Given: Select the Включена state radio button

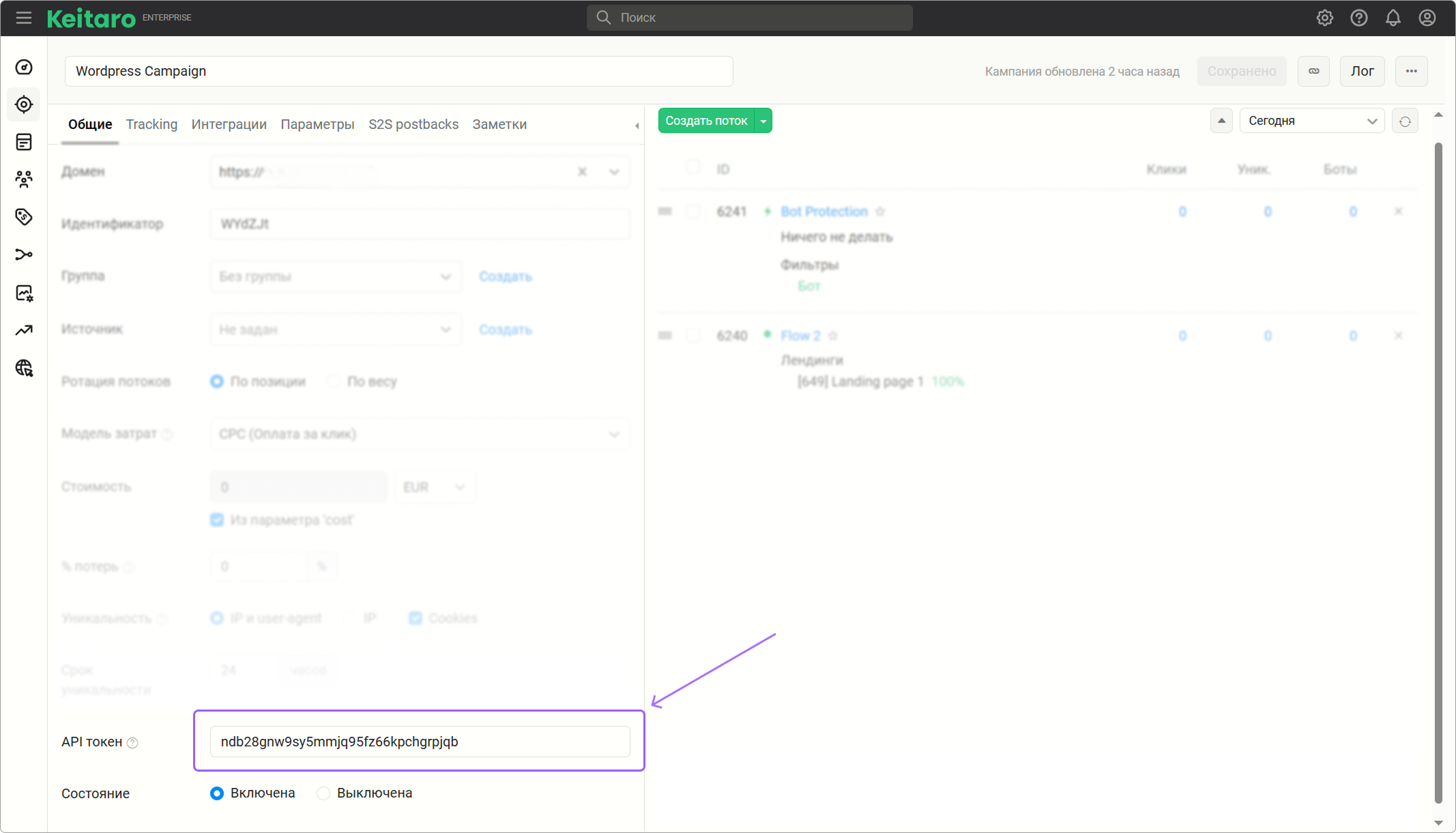Looking at the screenshot, I should coord(217,793).
